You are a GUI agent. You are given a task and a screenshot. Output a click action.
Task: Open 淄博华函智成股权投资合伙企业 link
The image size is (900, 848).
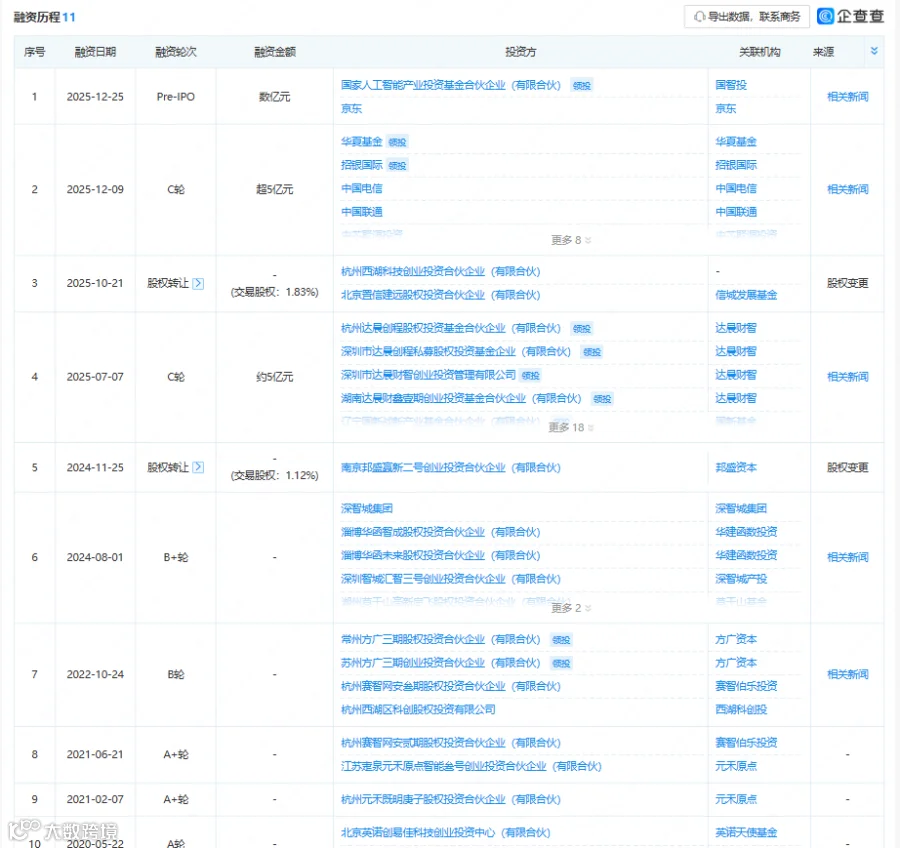pyautogui.click(x=440, y=532)
